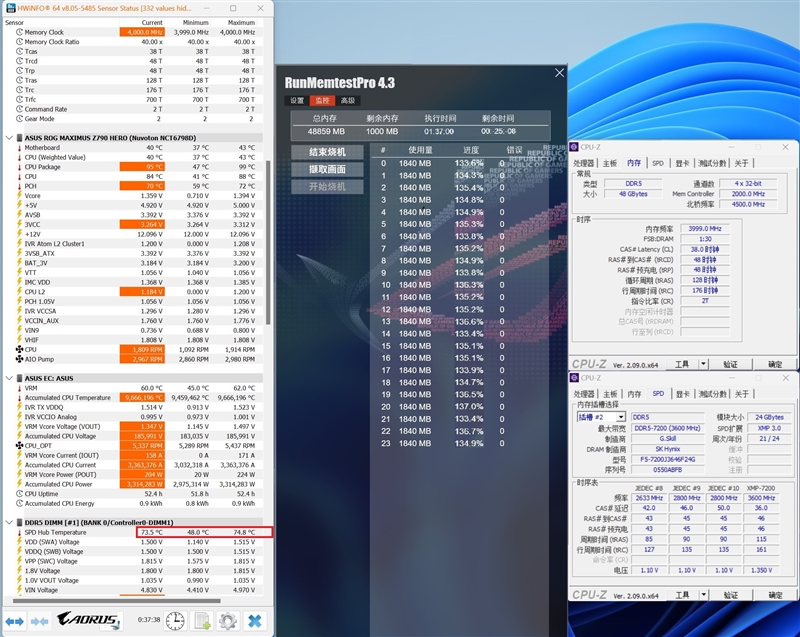Click the collapse-columns inward arrows icon in HWiNFO

(39, 621)
